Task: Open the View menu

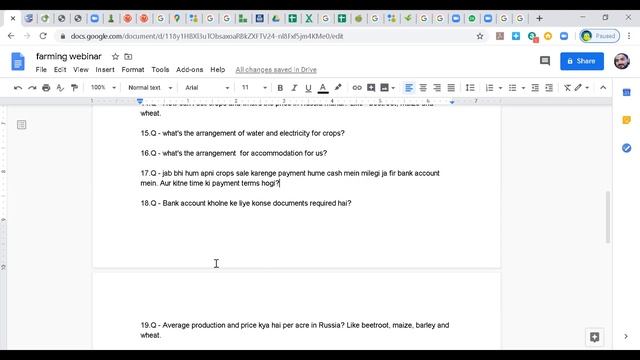Action: [81, 70]
